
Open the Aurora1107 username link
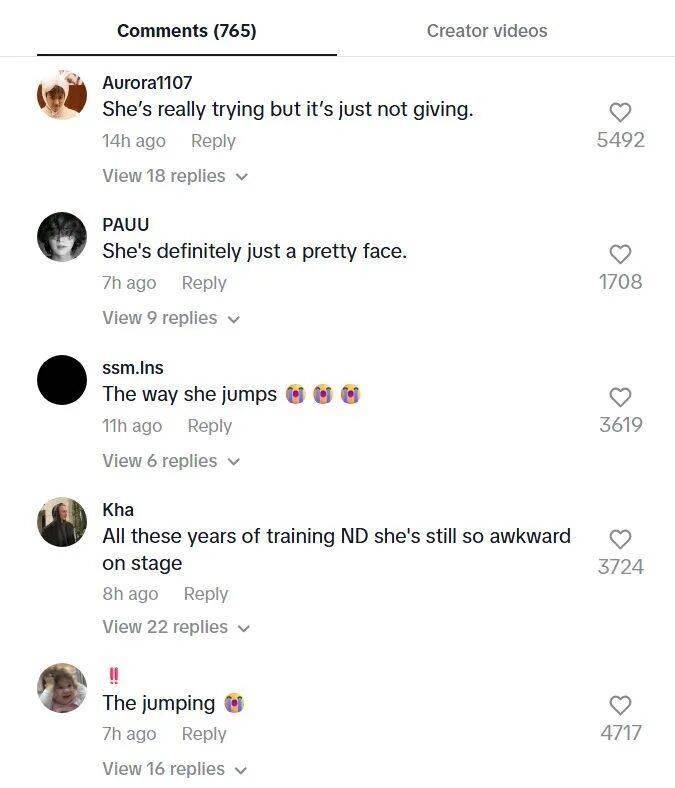pyautogui.click(x=147, y=82)
